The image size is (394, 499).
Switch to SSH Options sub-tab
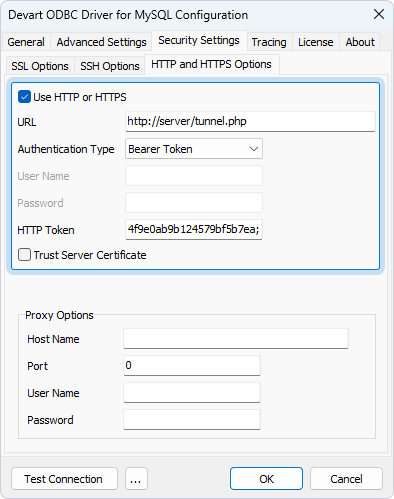tap(110, 66)
